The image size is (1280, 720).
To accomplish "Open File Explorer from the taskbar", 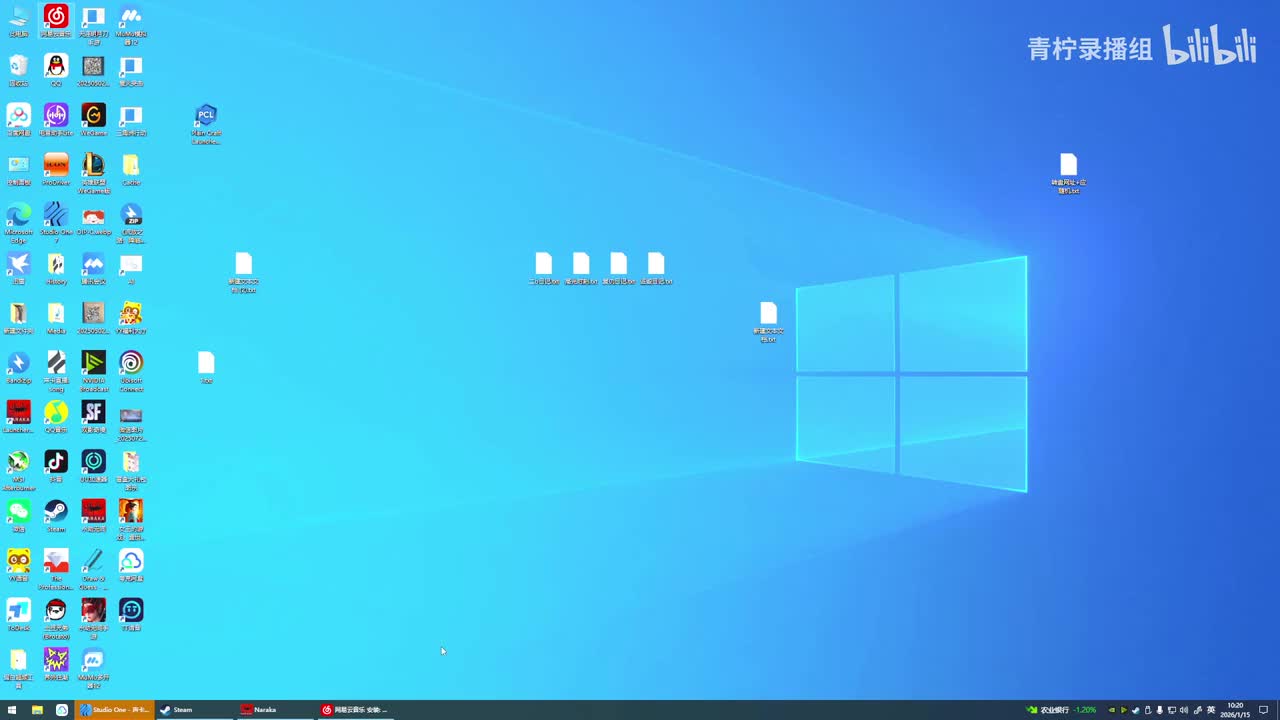I will click(37, 710).
